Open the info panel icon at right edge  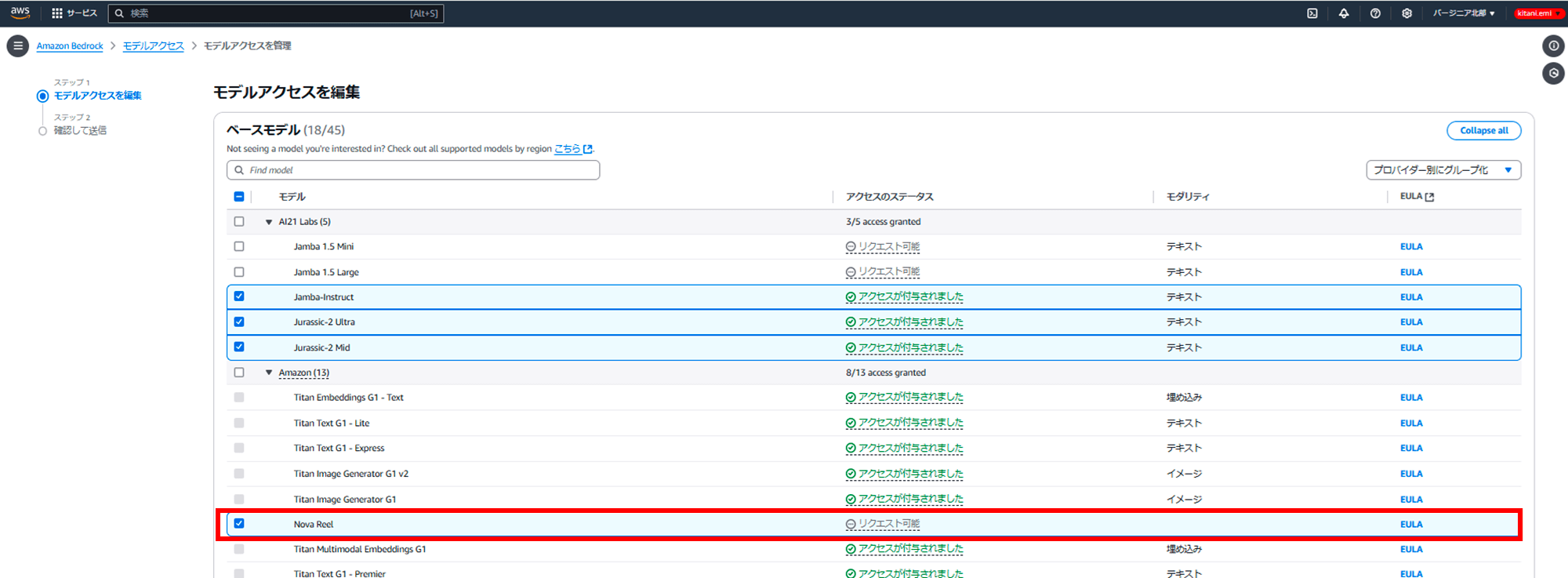[1553, 45]
